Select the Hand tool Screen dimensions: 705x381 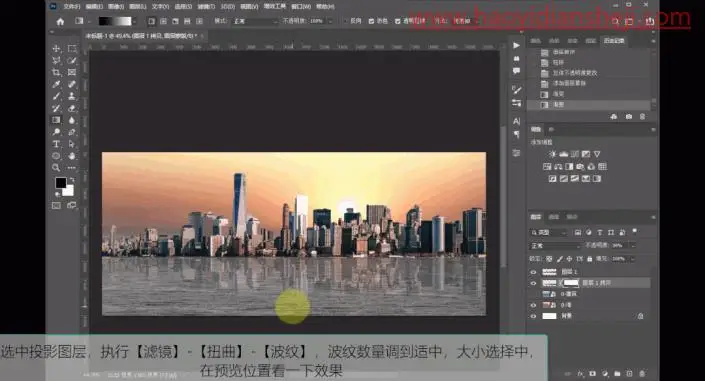click(71, 156)
